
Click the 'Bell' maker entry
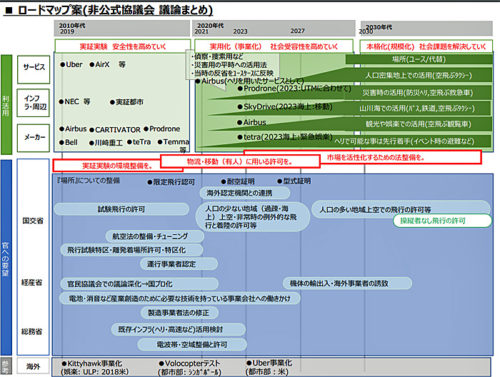[x=68, y=142]
